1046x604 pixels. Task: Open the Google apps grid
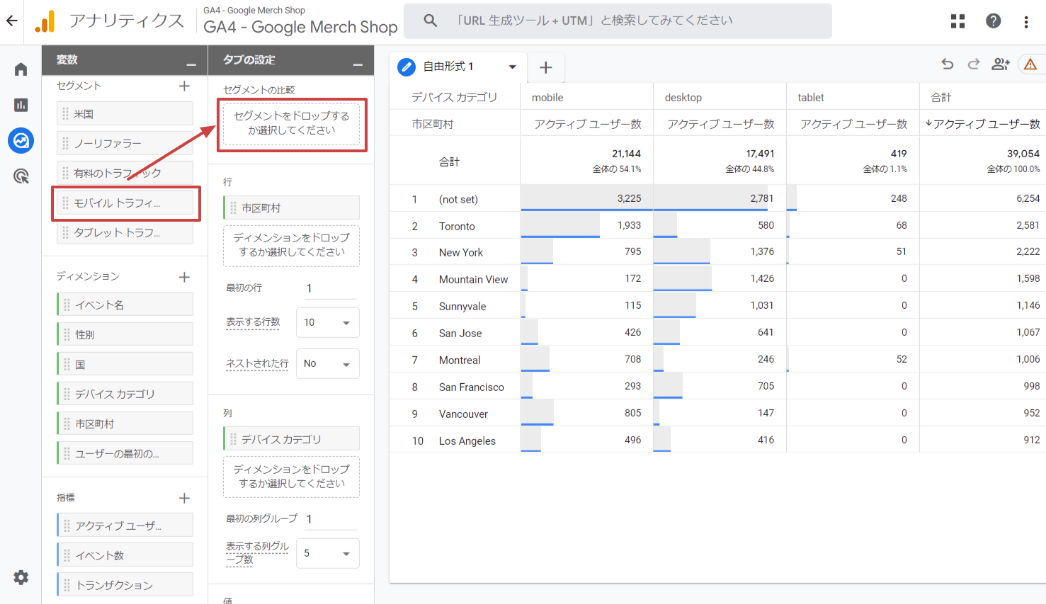tap(958, 21)
